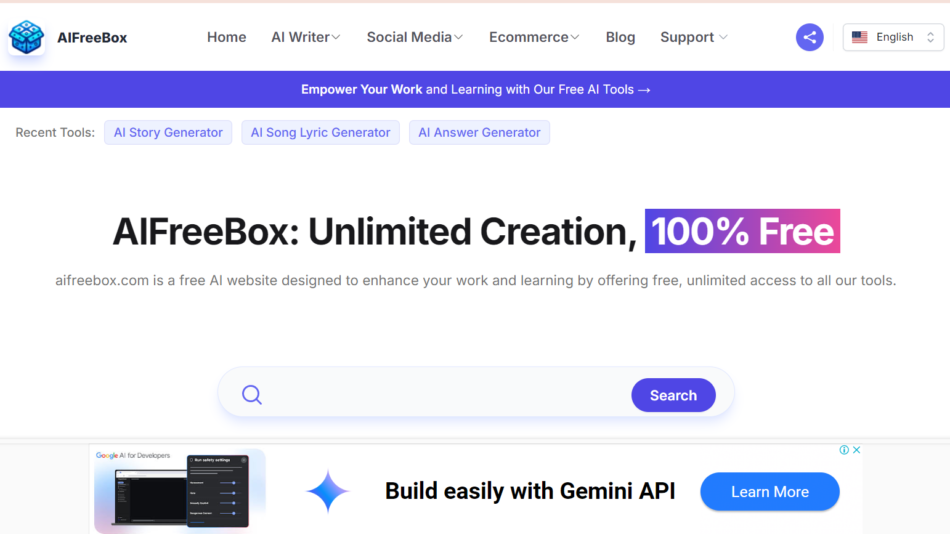Click the ad info icon
Viewport: 950px width, 534px height.
(844, 450)
